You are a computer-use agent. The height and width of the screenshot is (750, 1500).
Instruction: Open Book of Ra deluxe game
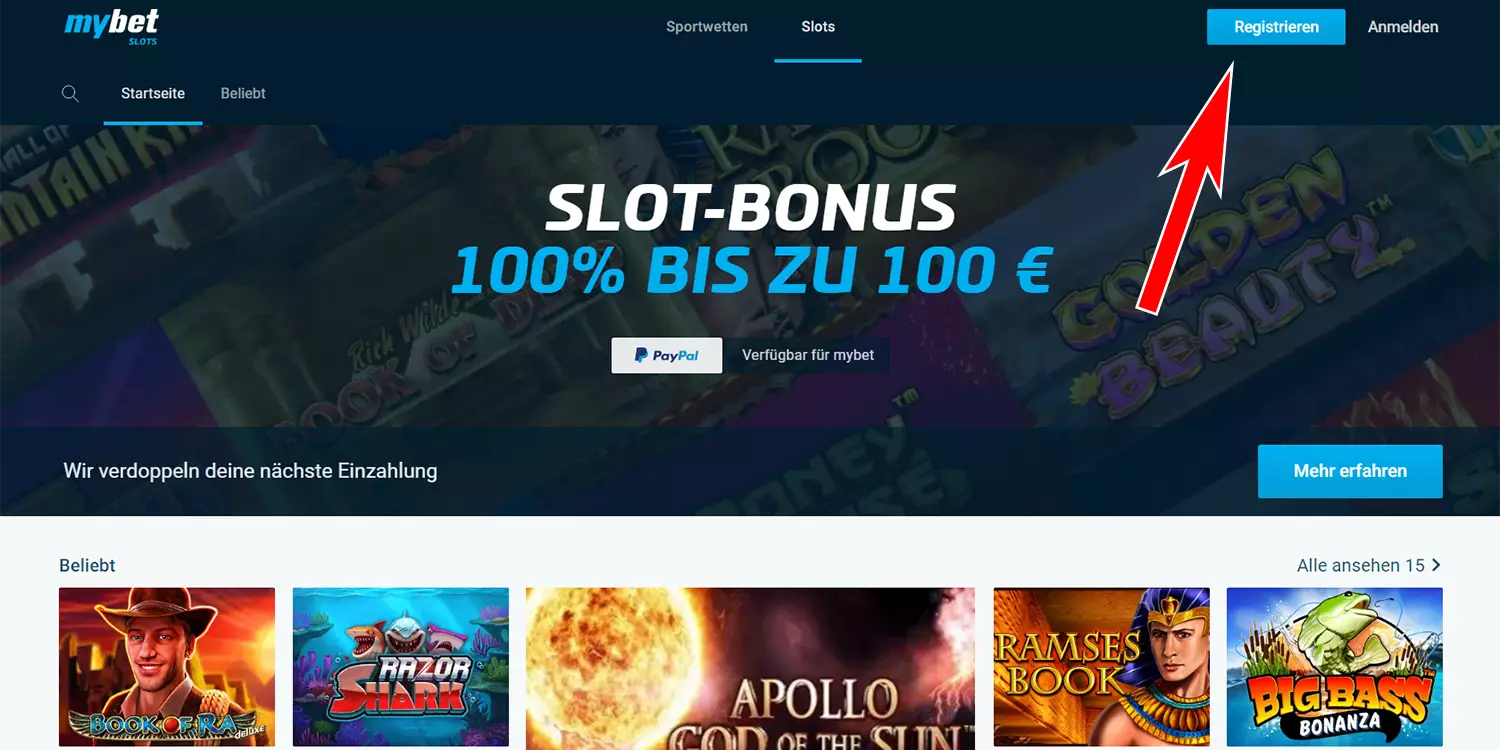[x=167, y=667]
